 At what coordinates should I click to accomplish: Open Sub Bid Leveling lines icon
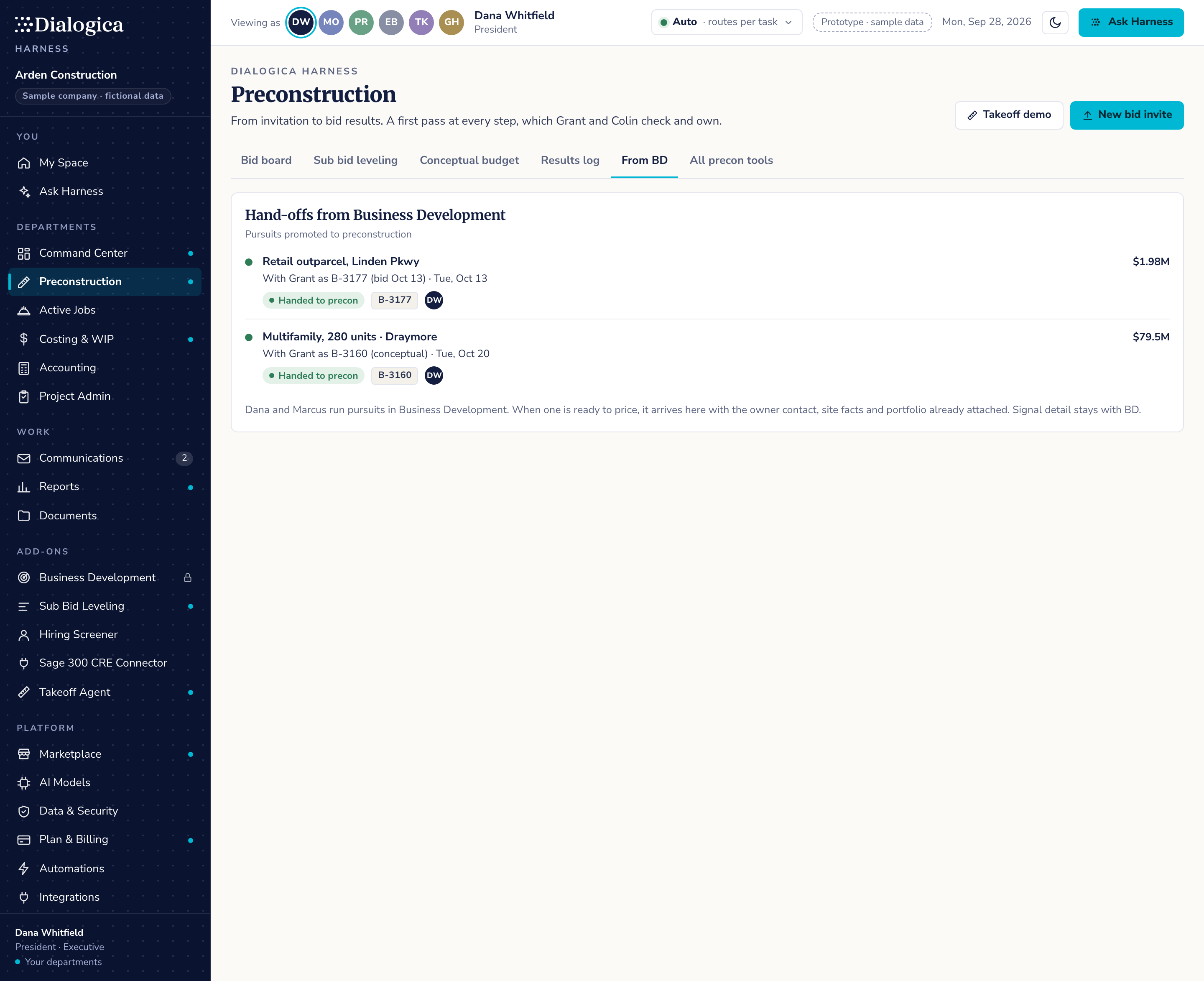[24, 606]
